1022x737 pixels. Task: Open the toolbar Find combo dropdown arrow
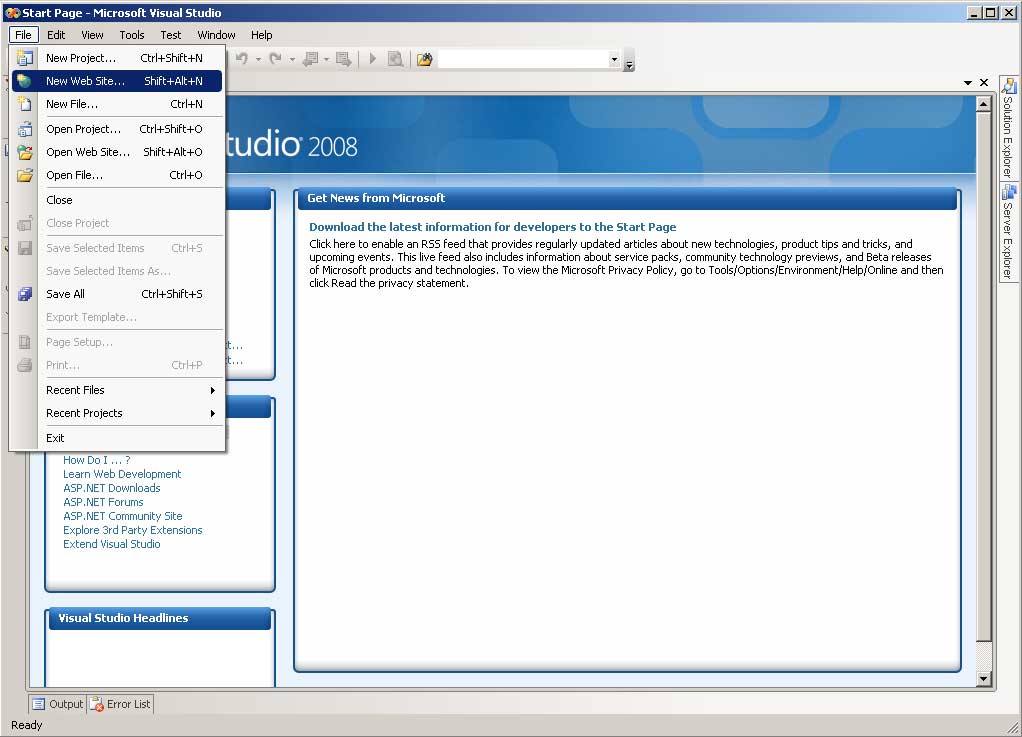click(x=614, y=59)
